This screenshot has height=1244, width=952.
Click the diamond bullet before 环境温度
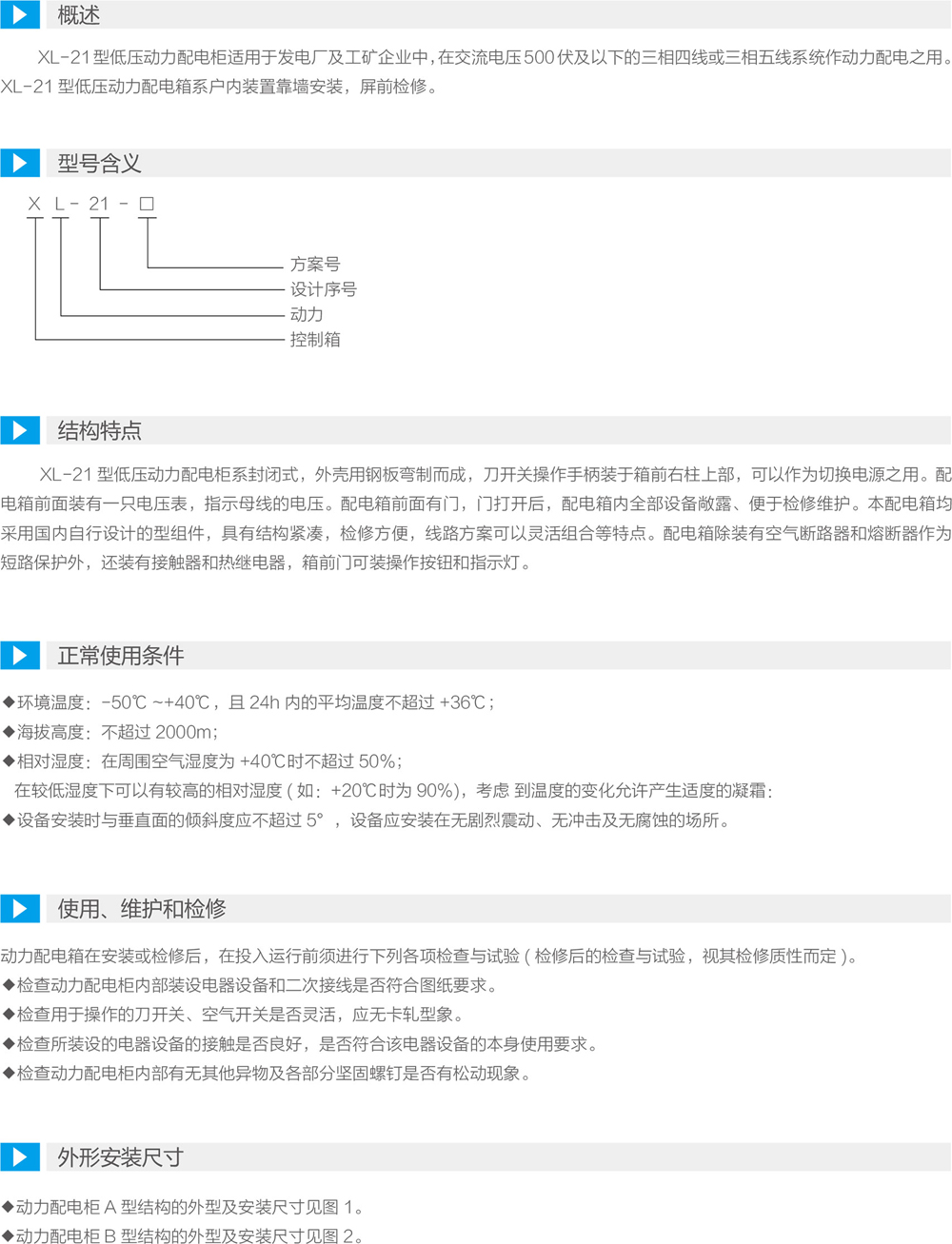[x=9, y=702]
